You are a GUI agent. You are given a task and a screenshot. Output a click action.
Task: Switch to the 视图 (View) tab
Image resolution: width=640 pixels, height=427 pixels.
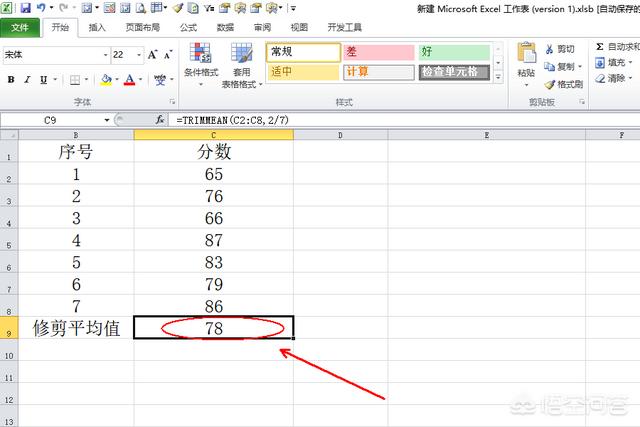coord(299,27)
